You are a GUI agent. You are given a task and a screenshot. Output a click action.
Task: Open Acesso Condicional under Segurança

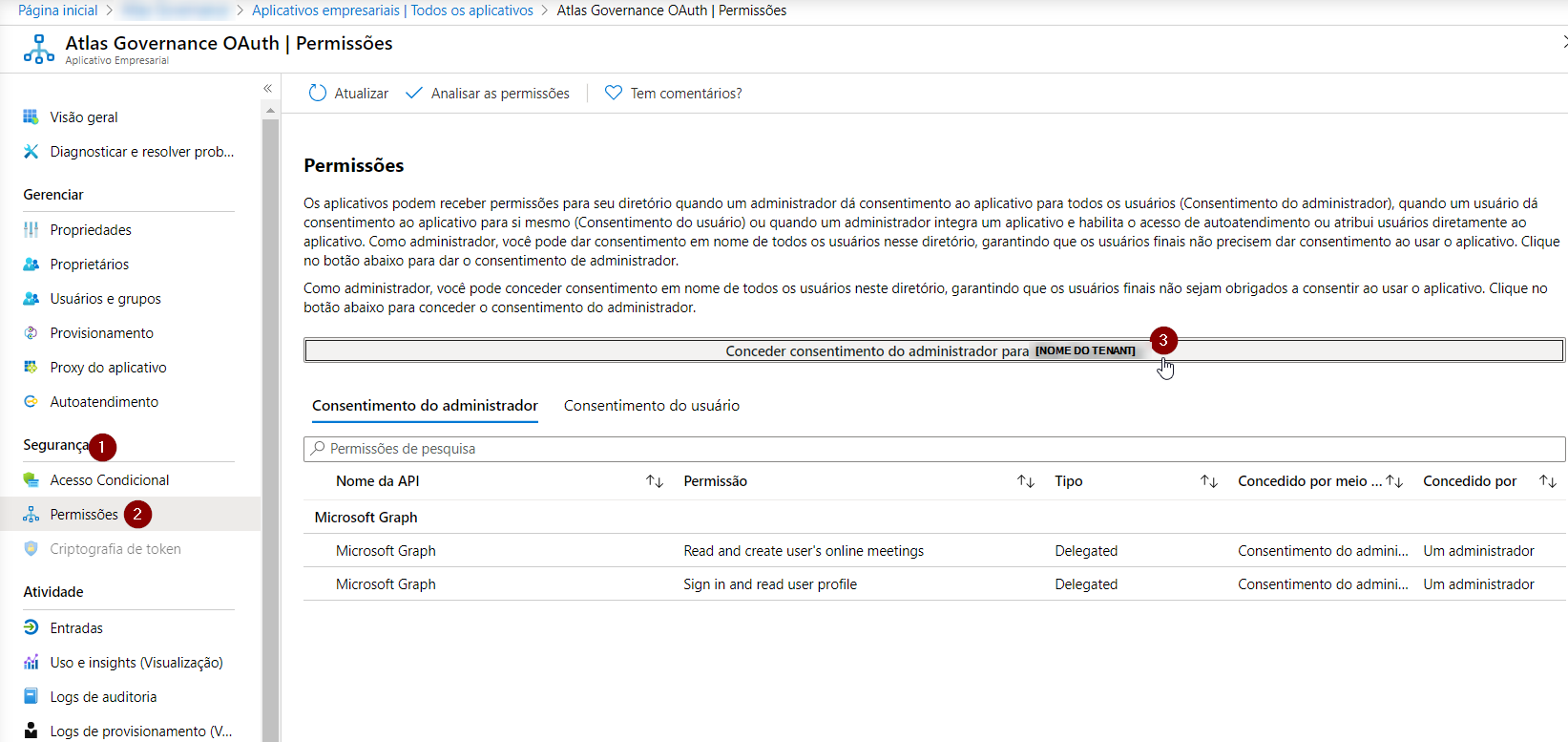(109, 480)
